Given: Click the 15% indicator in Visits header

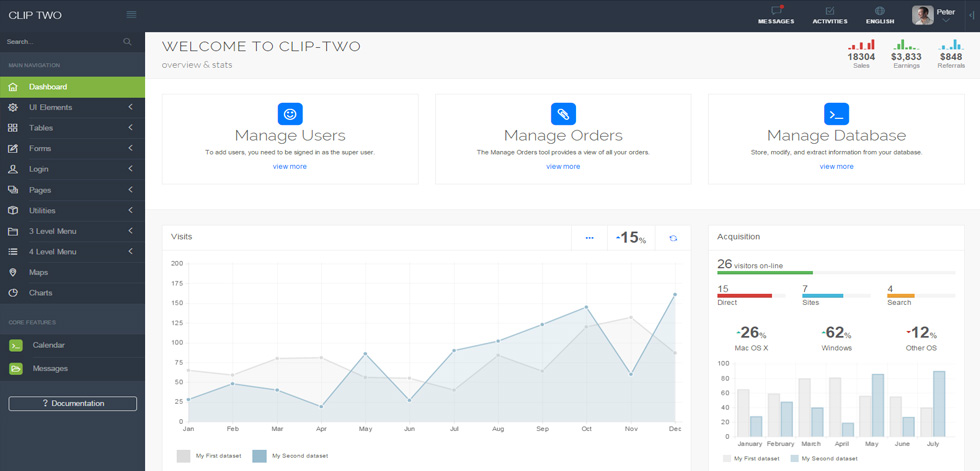Looking at the screenshot, I should coord(631,238).
